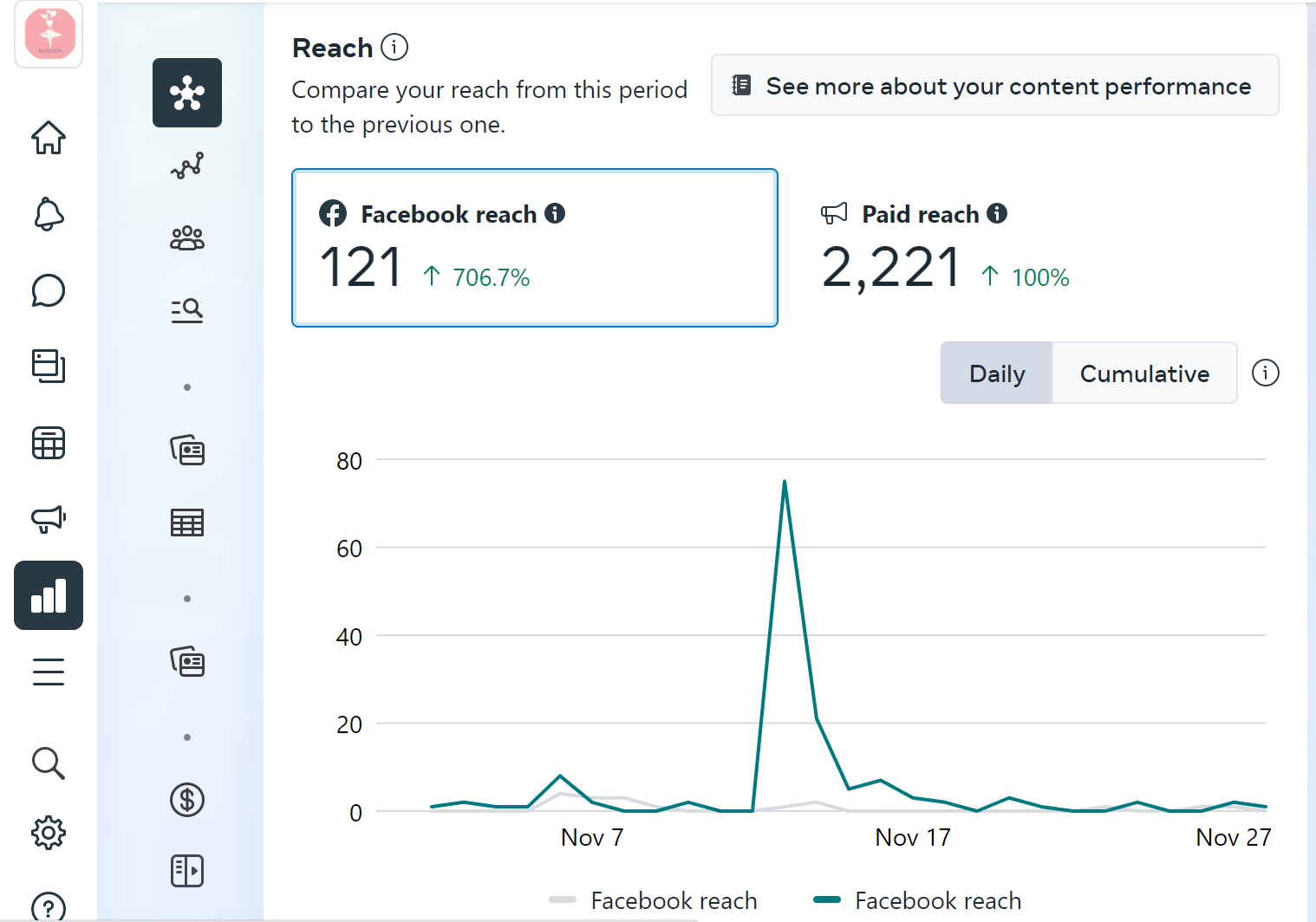
Task: Select the Facebook reach metric card
Action: point(534,248)
